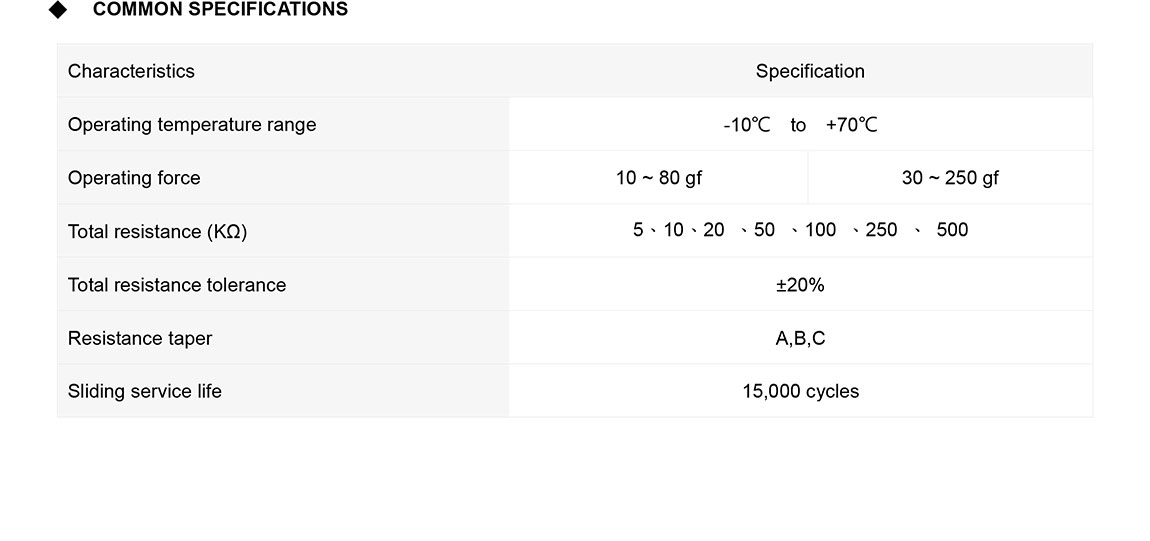Click the 500 total resistance value

(x=952, y=230)
